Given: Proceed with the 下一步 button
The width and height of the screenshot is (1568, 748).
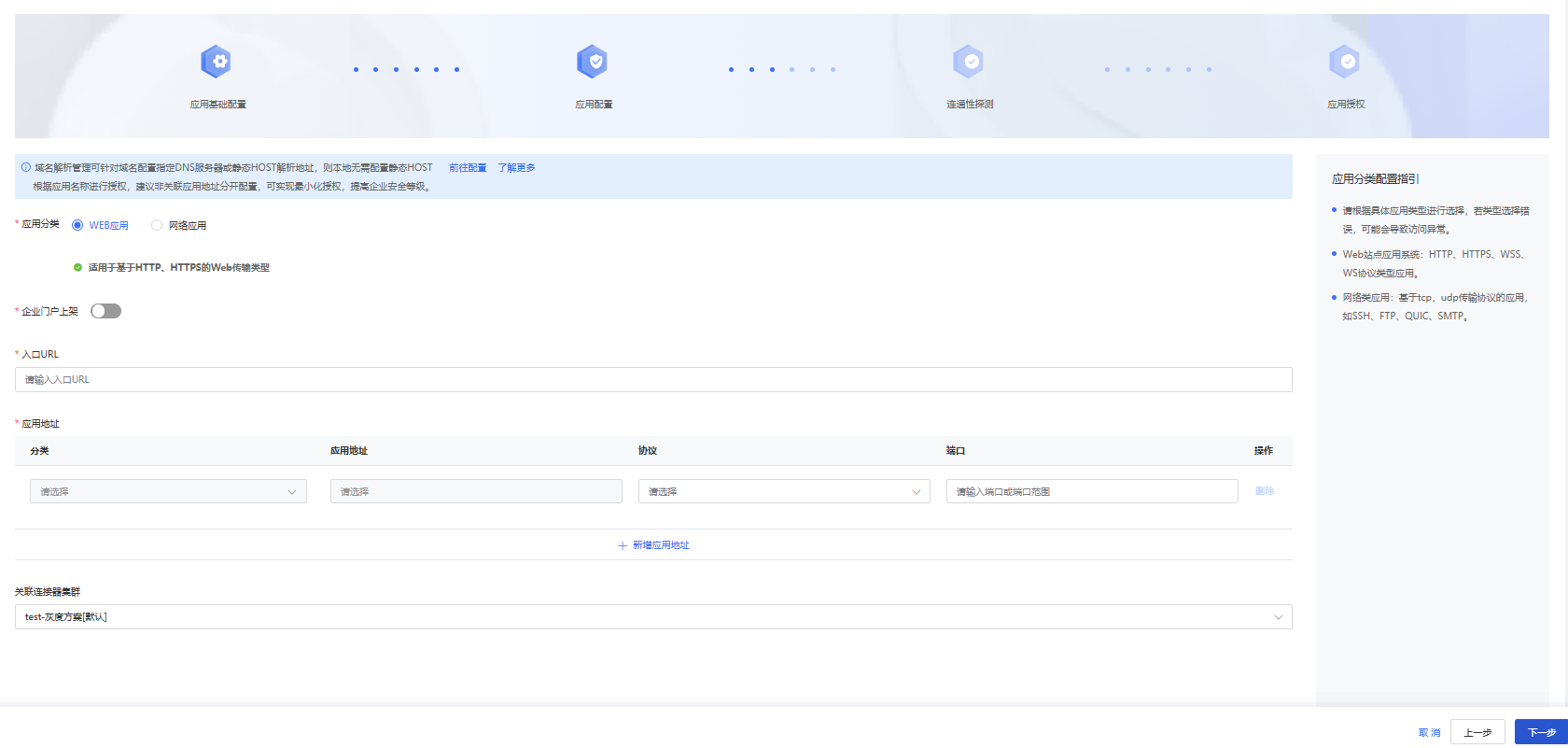Looking at the screenshot, I should [1542, 732].
